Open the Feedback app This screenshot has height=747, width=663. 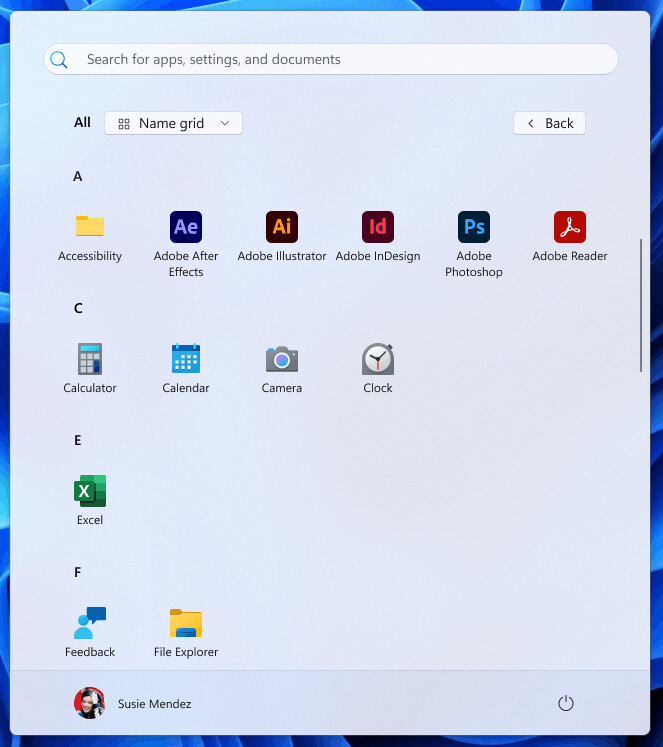tap(90, 632)
